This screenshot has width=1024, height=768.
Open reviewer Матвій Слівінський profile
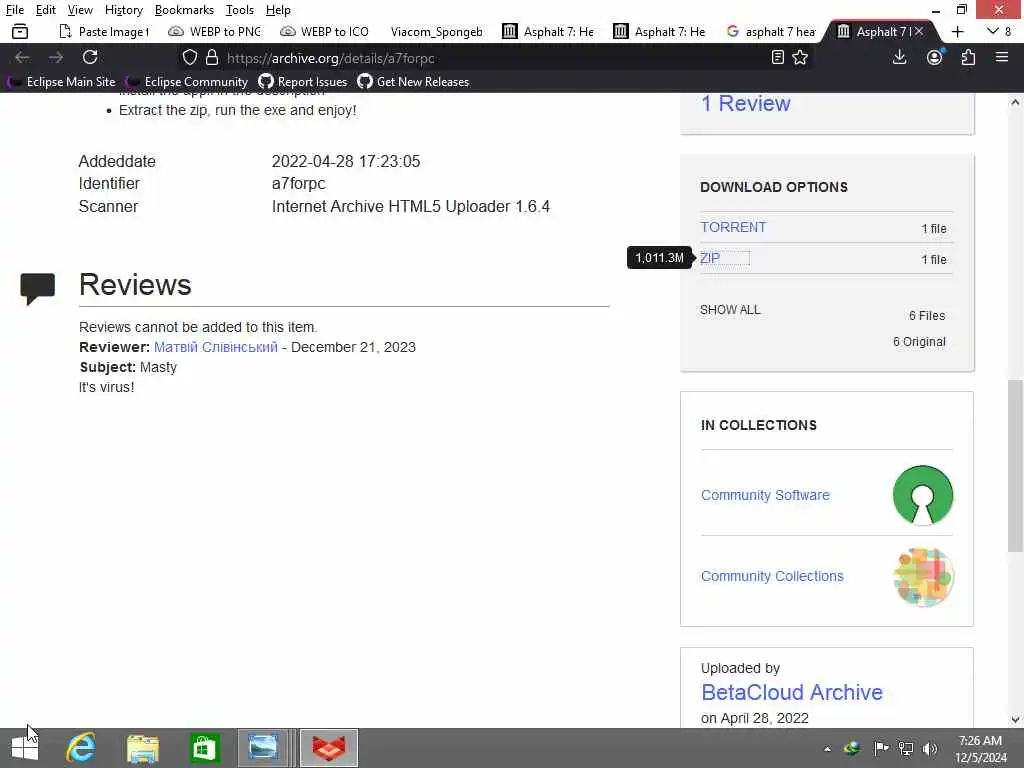tap(216, 347)
